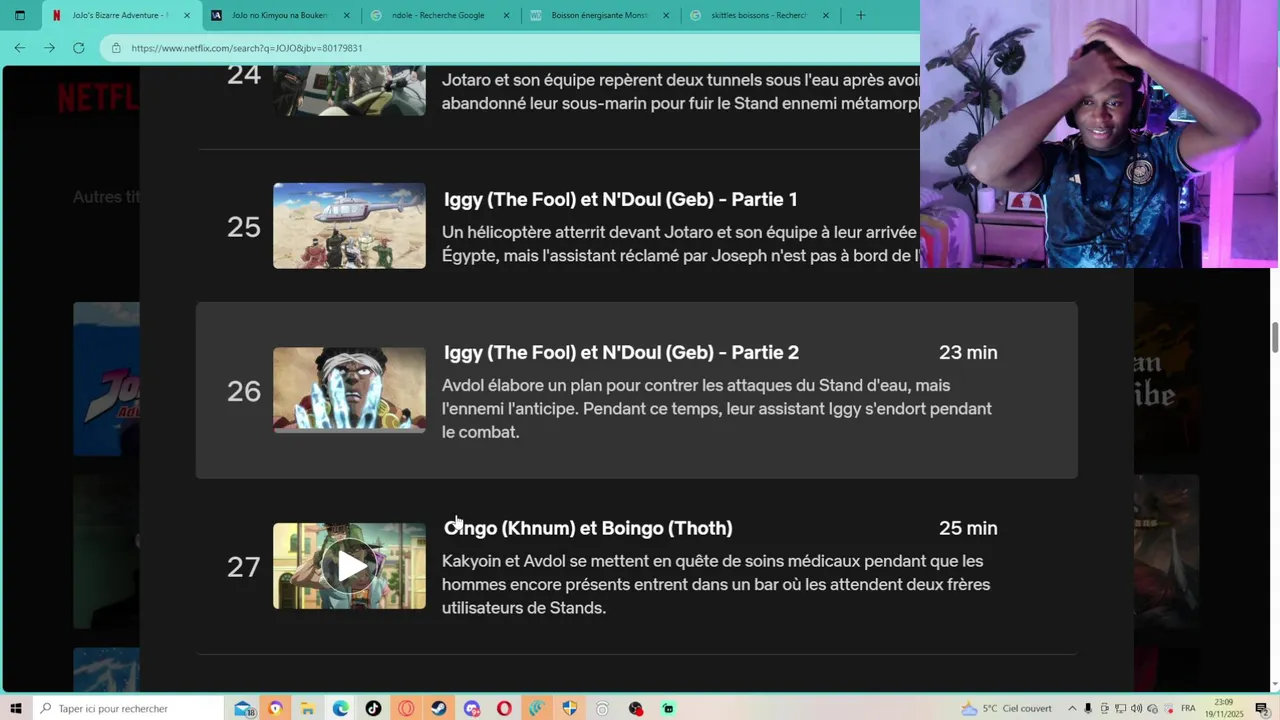The height and width of the screenshot is (720, 1280).
Task: Reload the Netflix page
Action: [x=78, y=47]
